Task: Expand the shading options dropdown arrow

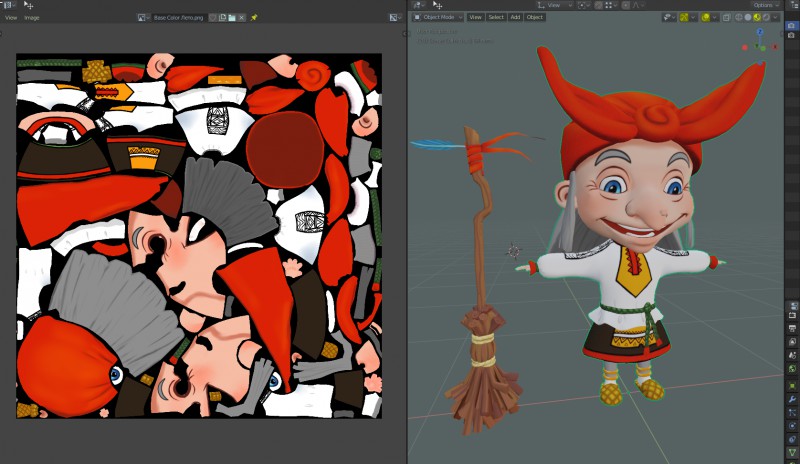Action: [x=776, y=17]
